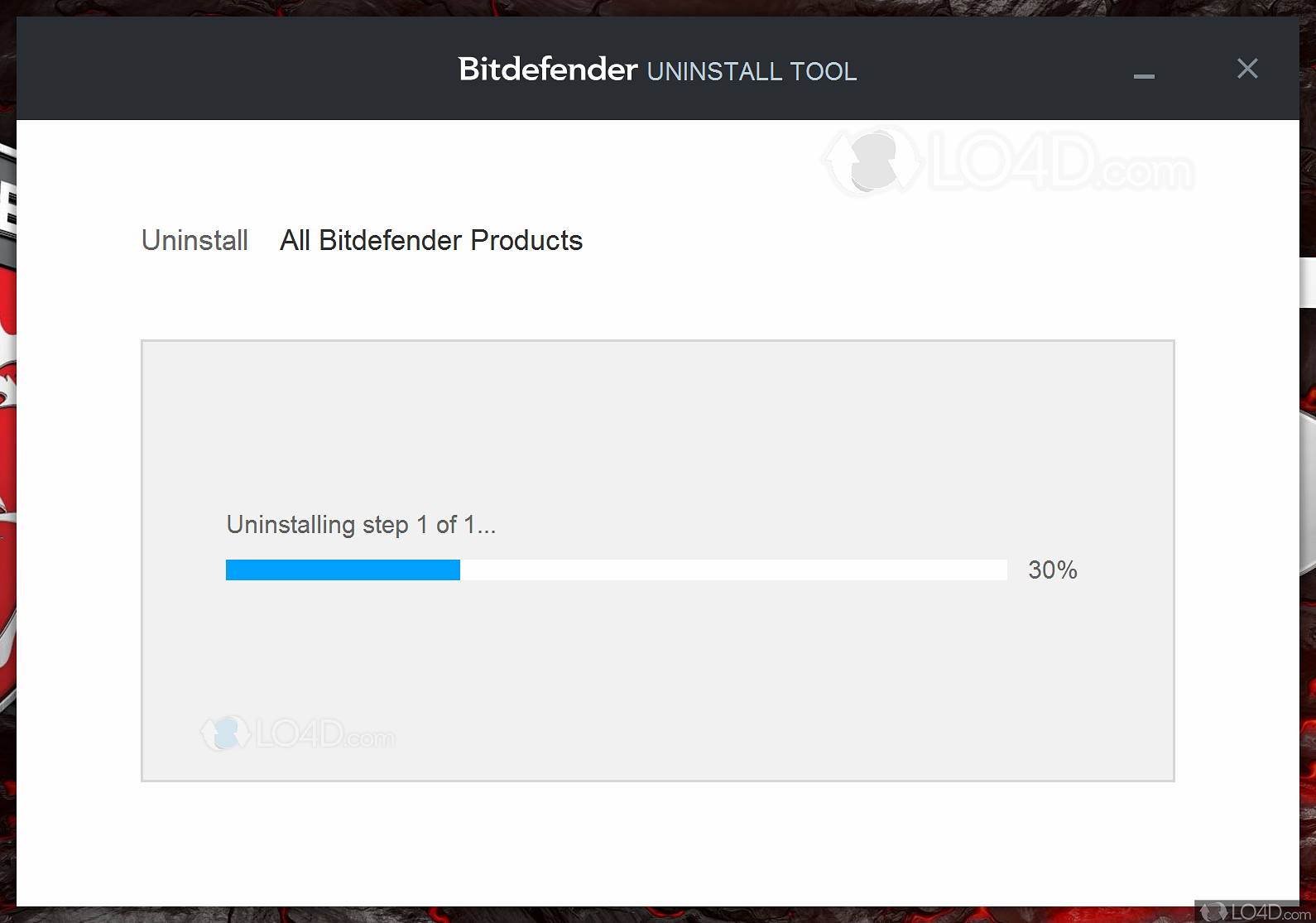
Task: Click the blue filled part of the progress bar
Action: click(343, 570)
